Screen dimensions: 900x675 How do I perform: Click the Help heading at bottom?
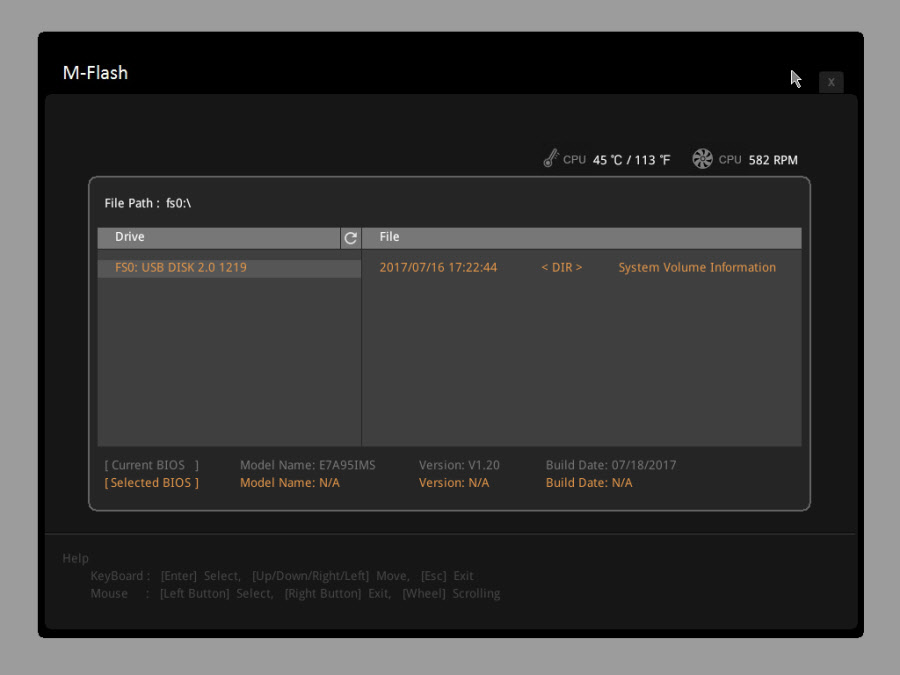point(75,558)
